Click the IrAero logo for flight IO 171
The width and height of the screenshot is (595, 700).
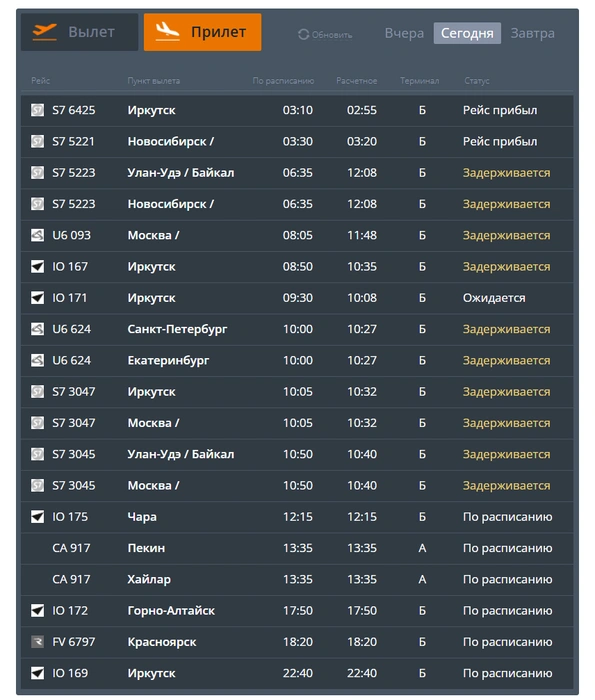(37, 298)
